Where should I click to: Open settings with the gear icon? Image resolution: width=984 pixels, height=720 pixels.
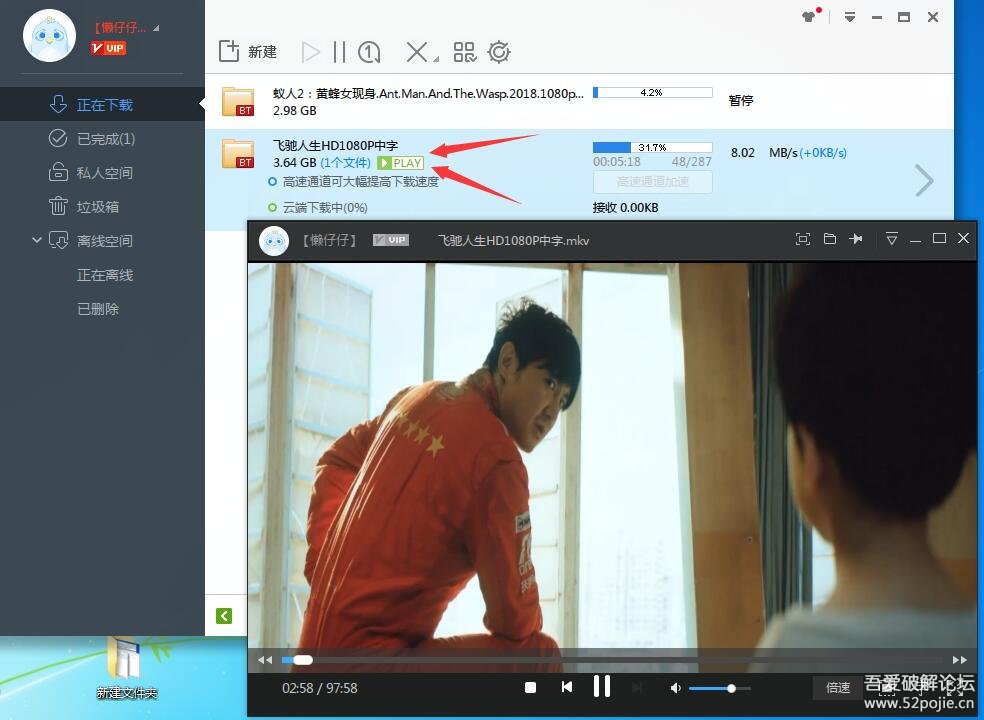tap(499, 52)
